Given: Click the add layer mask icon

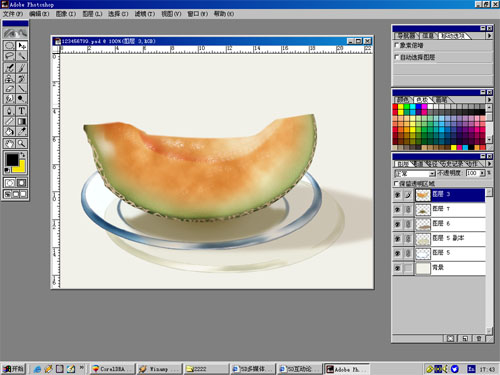Looking at the screenshot, I should pyautogui.click(x=450, y=338).
